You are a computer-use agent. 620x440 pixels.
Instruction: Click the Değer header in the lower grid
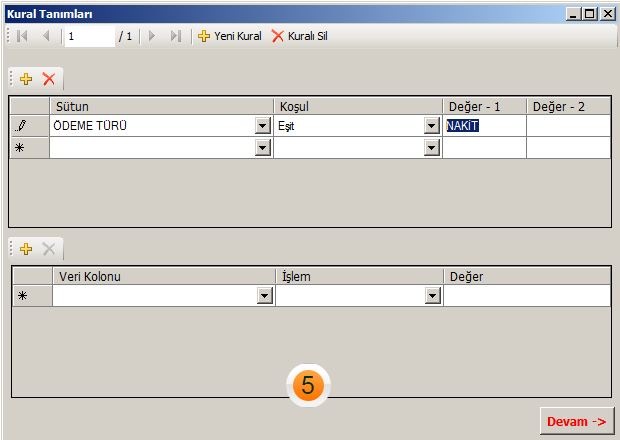pyautogui.click(x=527, y=276)
